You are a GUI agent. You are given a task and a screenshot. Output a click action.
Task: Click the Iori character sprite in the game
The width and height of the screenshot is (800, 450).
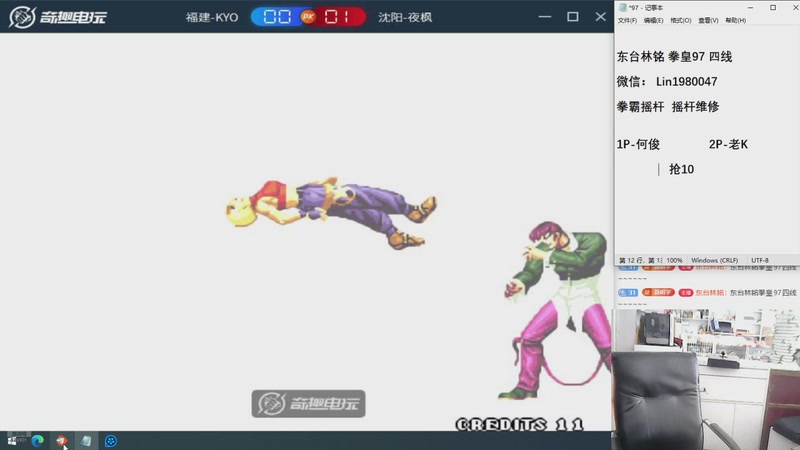(x=558, y=310)
